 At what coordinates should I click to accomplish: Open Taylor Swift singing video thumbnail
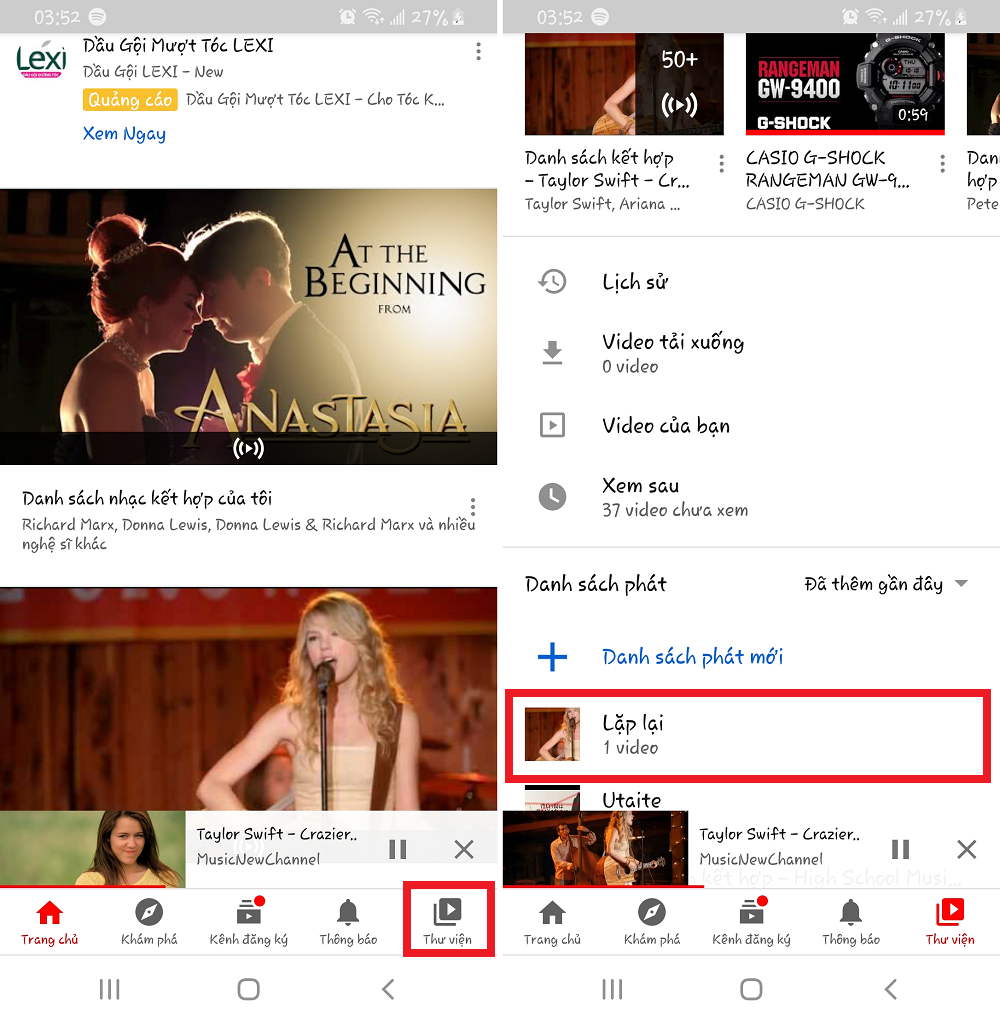point(248,698)
